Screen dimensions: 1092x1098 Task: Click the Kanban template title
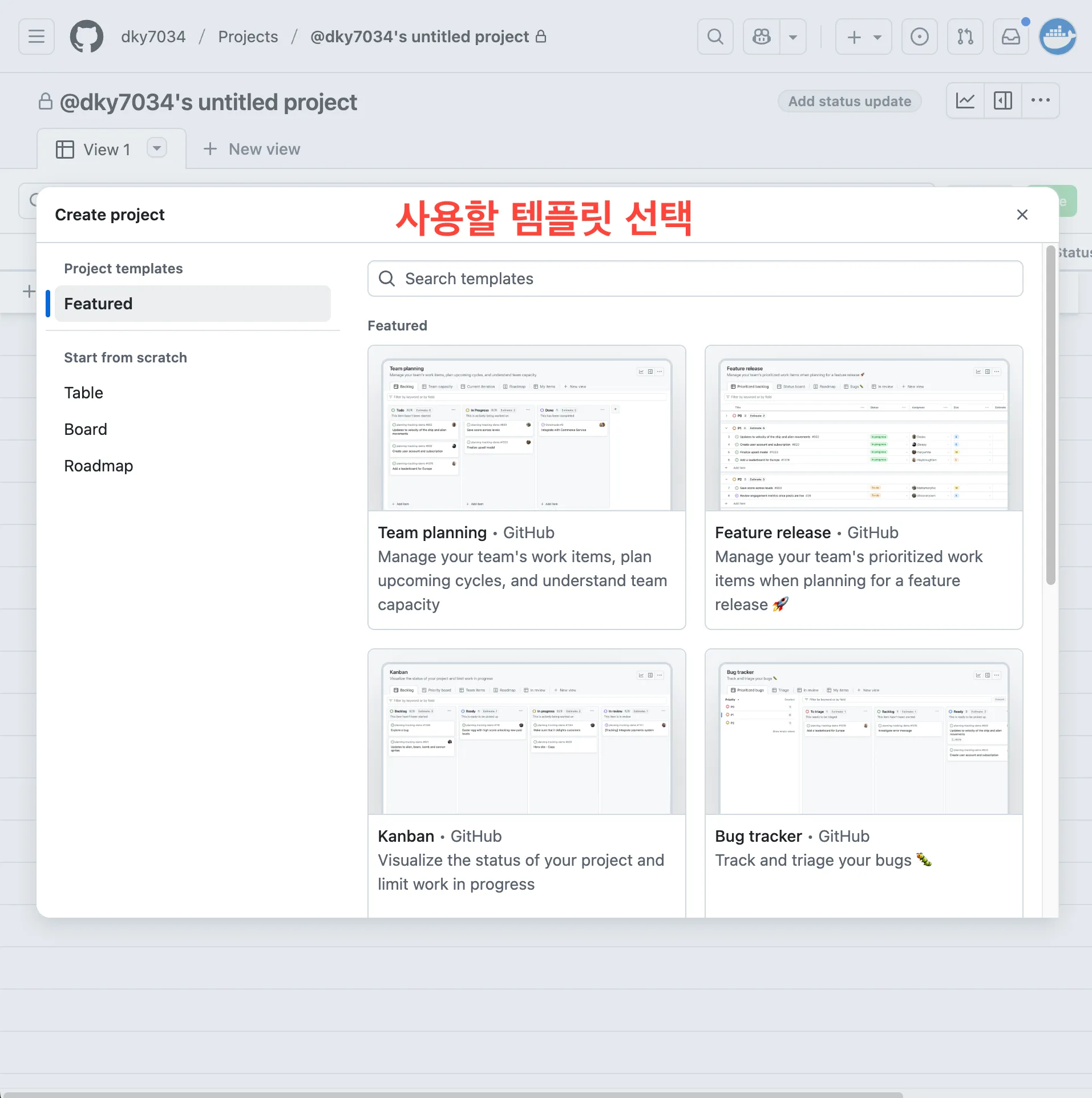point(406,836)
